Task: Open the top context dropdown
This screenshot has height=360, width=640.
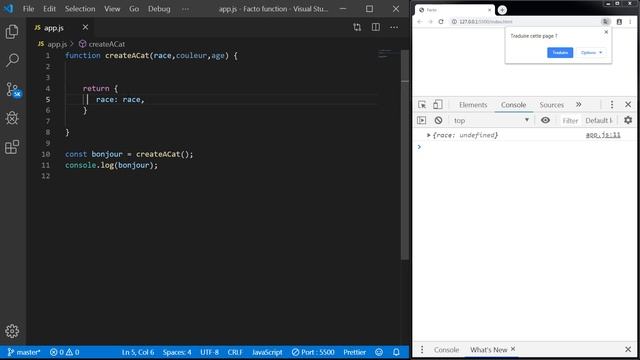Action: 491,120
